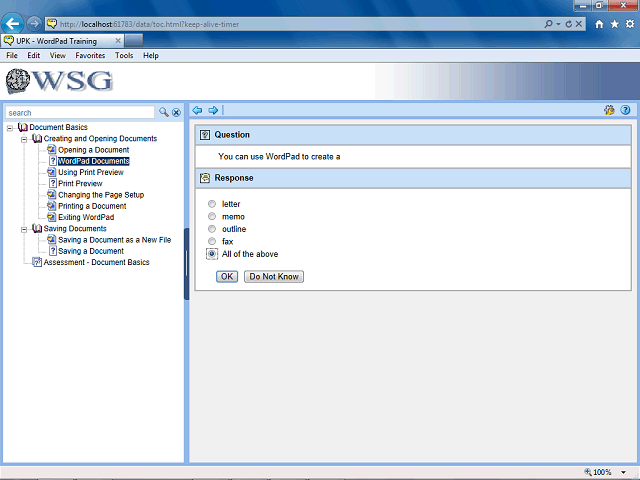Image resolution: width=640 pixels, height=480 pixels.
Task: Open the Tools menu
Action: click(124, 56)
